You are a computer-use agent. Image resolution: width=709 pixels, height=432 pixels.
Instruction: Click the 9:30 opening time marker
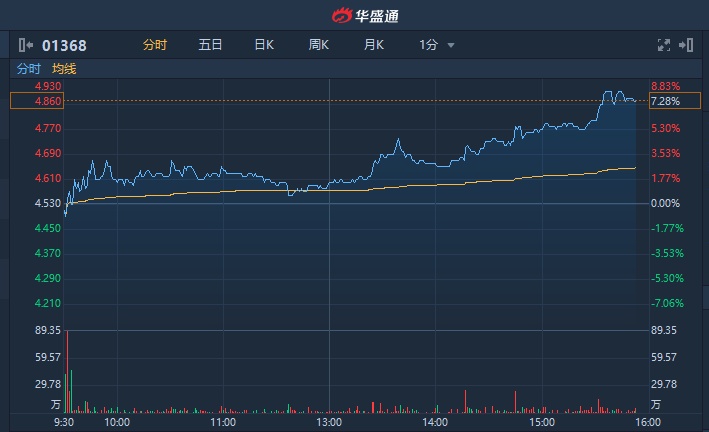(63, 422)
